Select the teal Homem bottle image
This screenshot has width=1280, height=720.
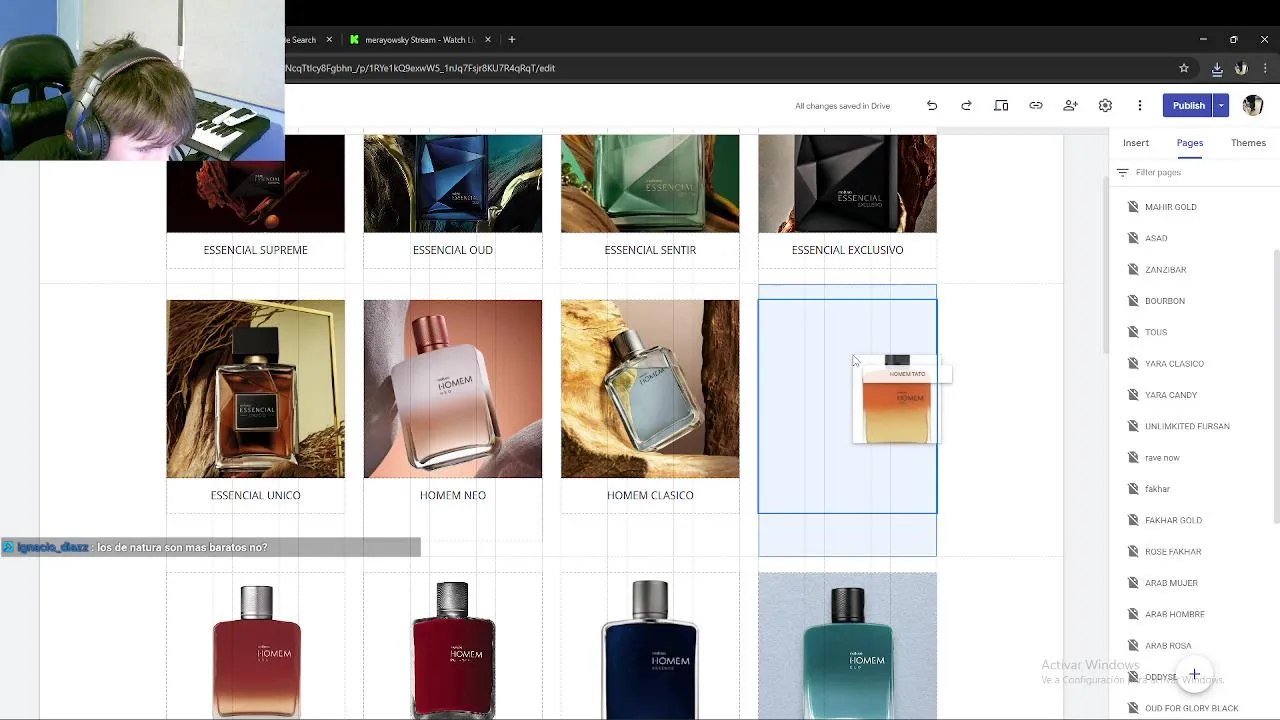847,646
